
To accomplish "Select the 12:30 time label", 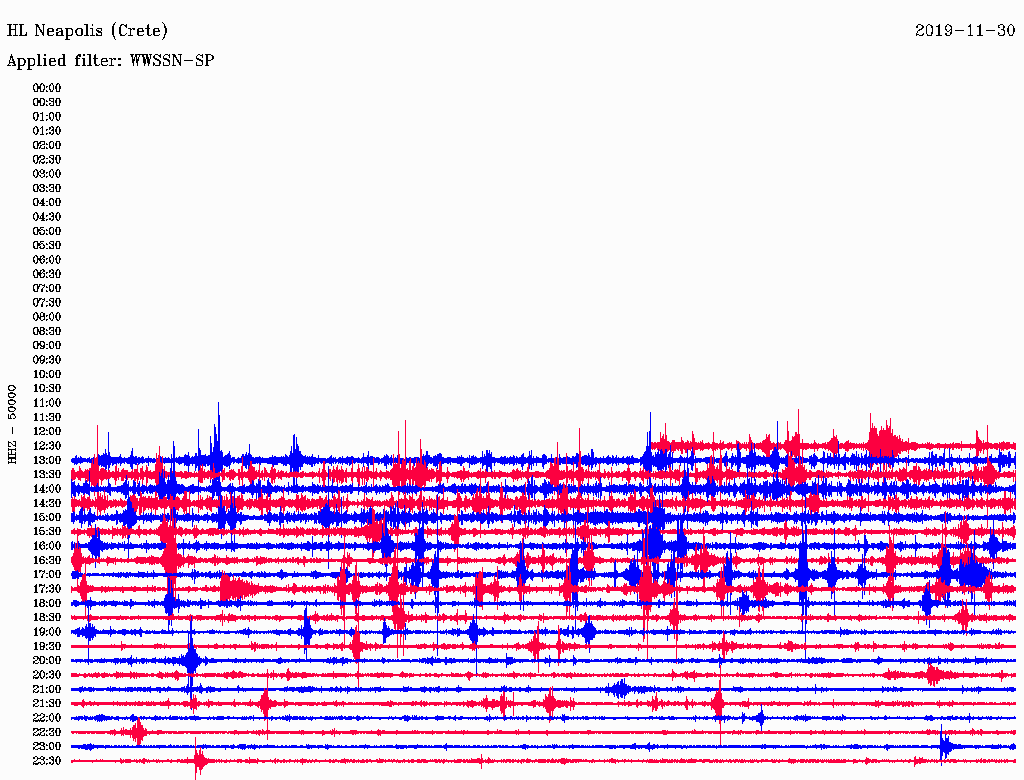I will coord(47,446).
